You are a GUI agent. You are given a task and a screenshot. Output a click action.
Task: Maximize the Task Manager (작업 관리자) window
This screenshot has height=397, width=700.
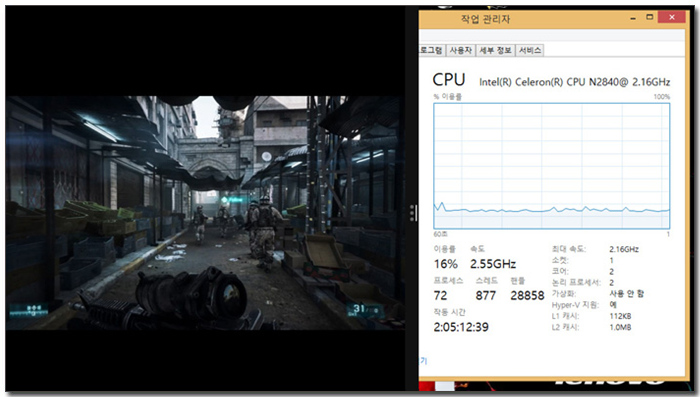650,17
